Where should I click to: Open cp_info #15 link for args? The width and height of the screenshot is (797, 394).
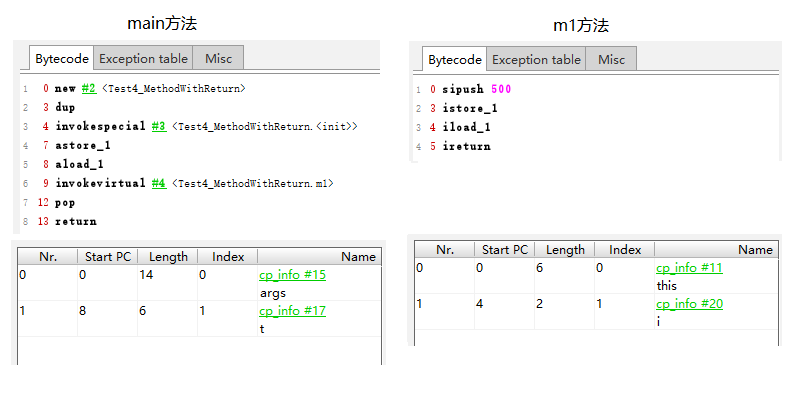pyautogui.click(x=292, y=275)
